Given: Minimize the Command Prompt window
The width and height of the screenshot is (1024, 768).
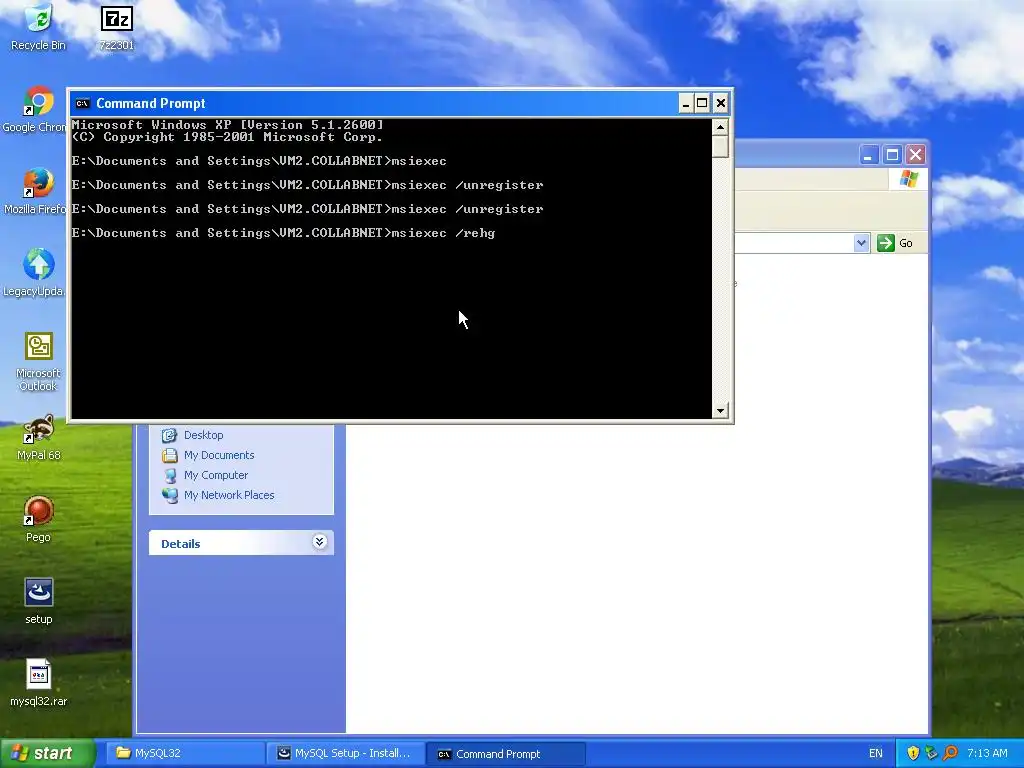Looking at the screenshot, I should (686, 103).
